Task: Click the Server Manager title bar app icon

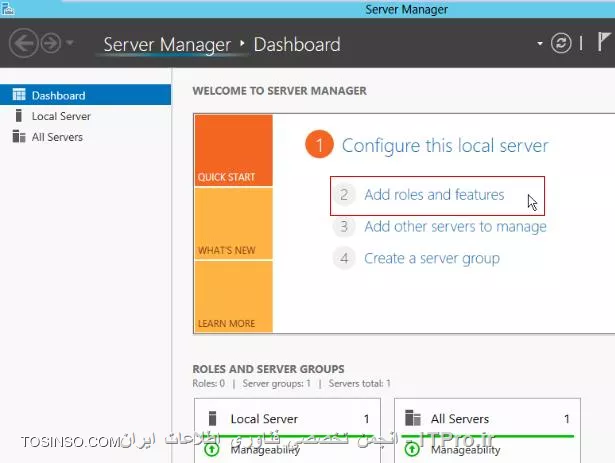Action: (7, 8)
